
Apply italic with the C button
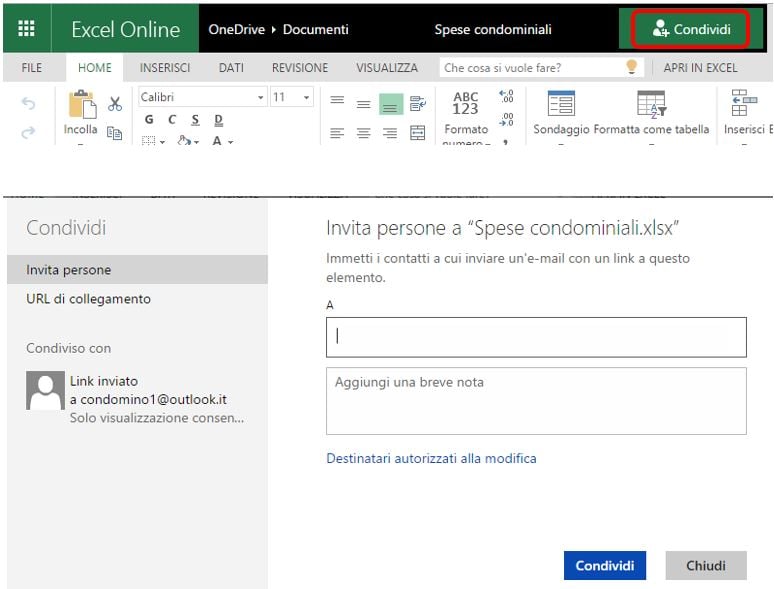coord(172,119)
